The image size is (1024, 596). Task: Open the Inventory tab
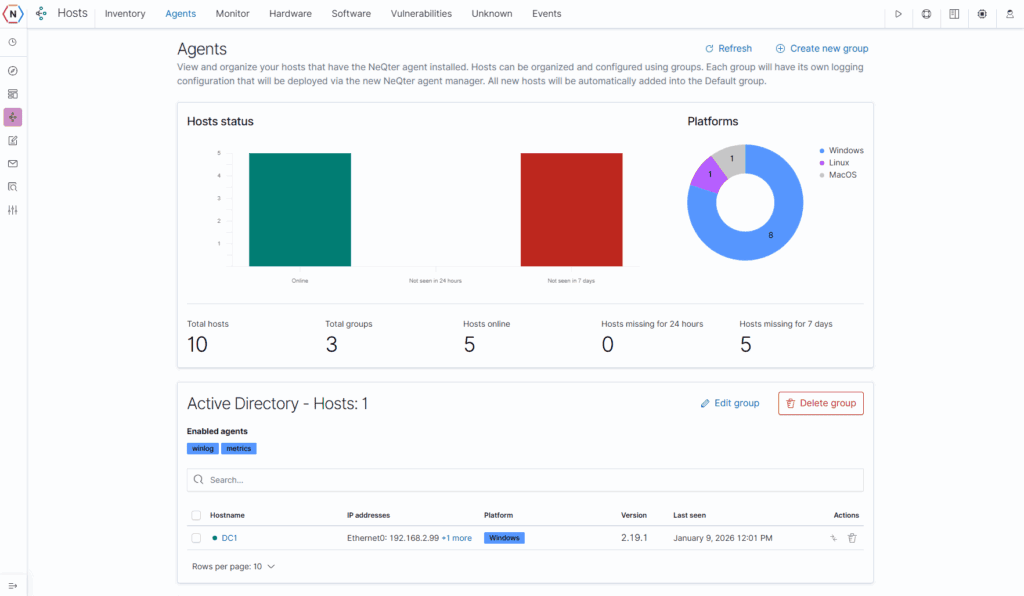125,14
